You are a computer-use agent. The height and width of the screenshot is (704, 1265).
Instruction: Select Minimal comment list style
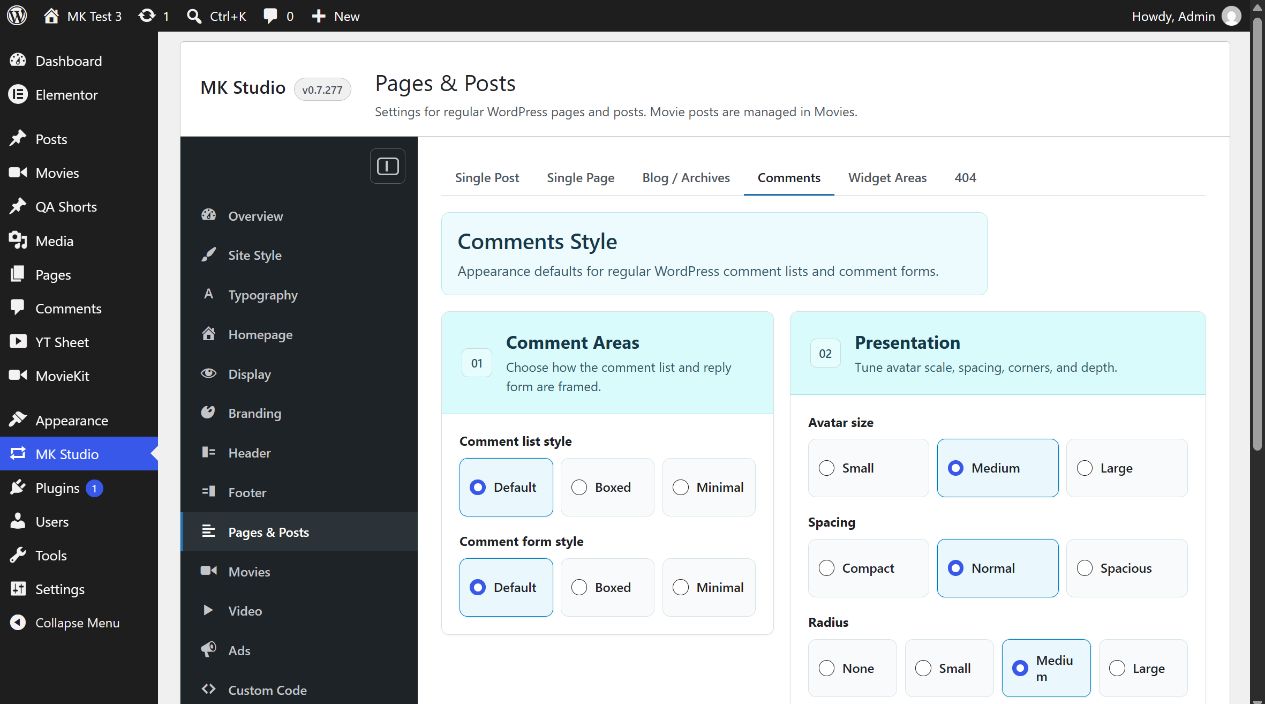point(709,487)
